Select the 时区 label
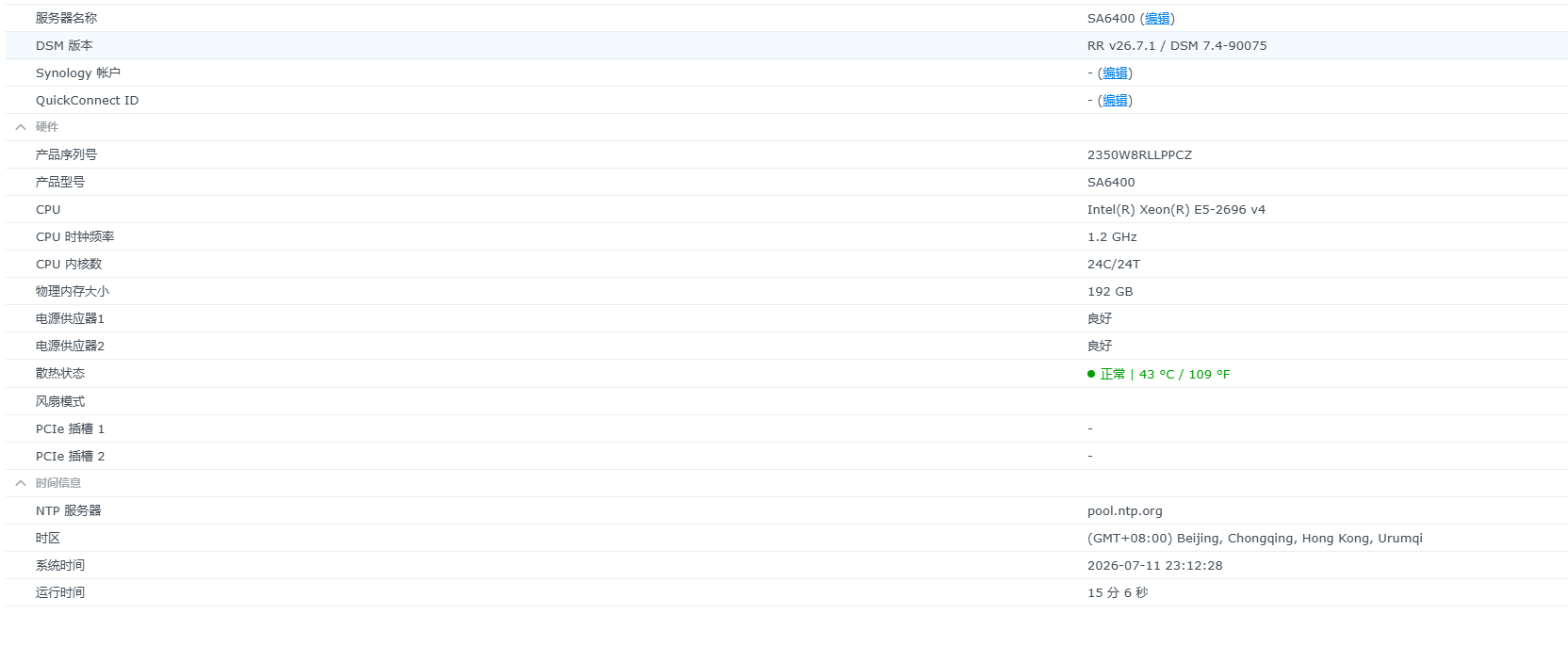This screenshot has width=1568, height=662. [48, 538]
